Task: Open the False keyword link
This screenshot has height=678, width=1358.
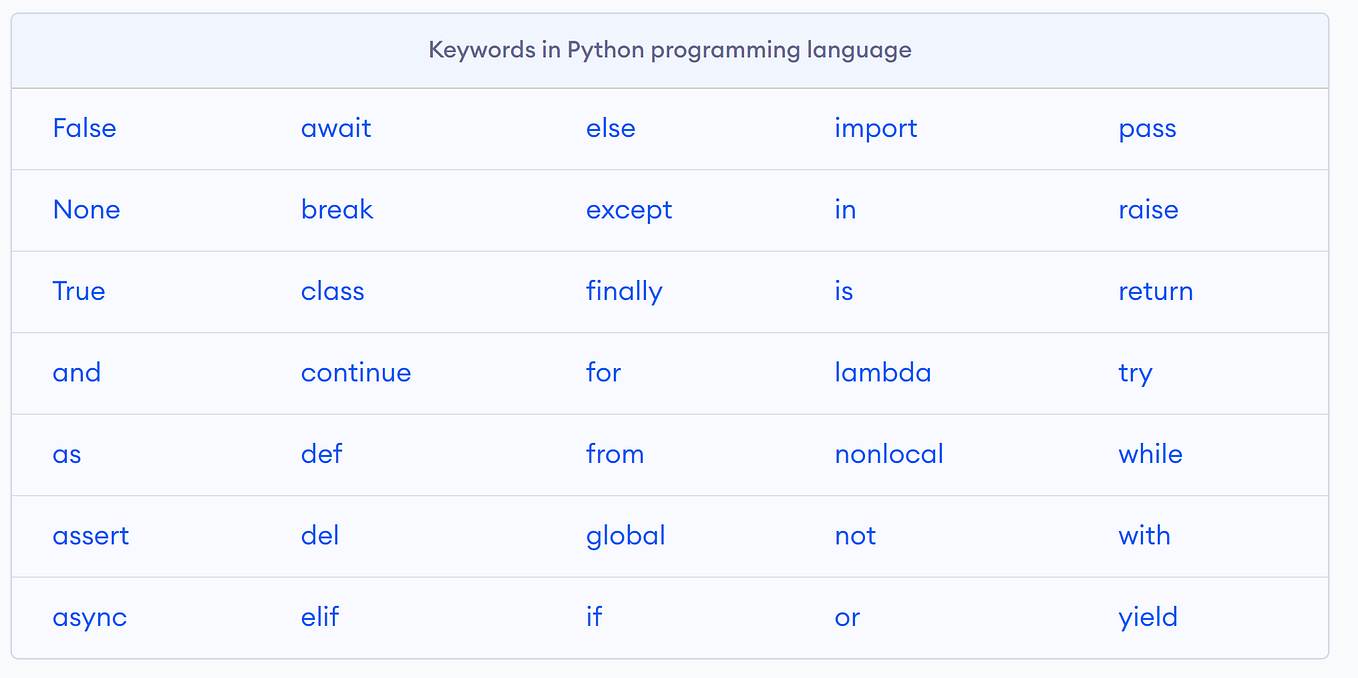Action: coord(84,128)
